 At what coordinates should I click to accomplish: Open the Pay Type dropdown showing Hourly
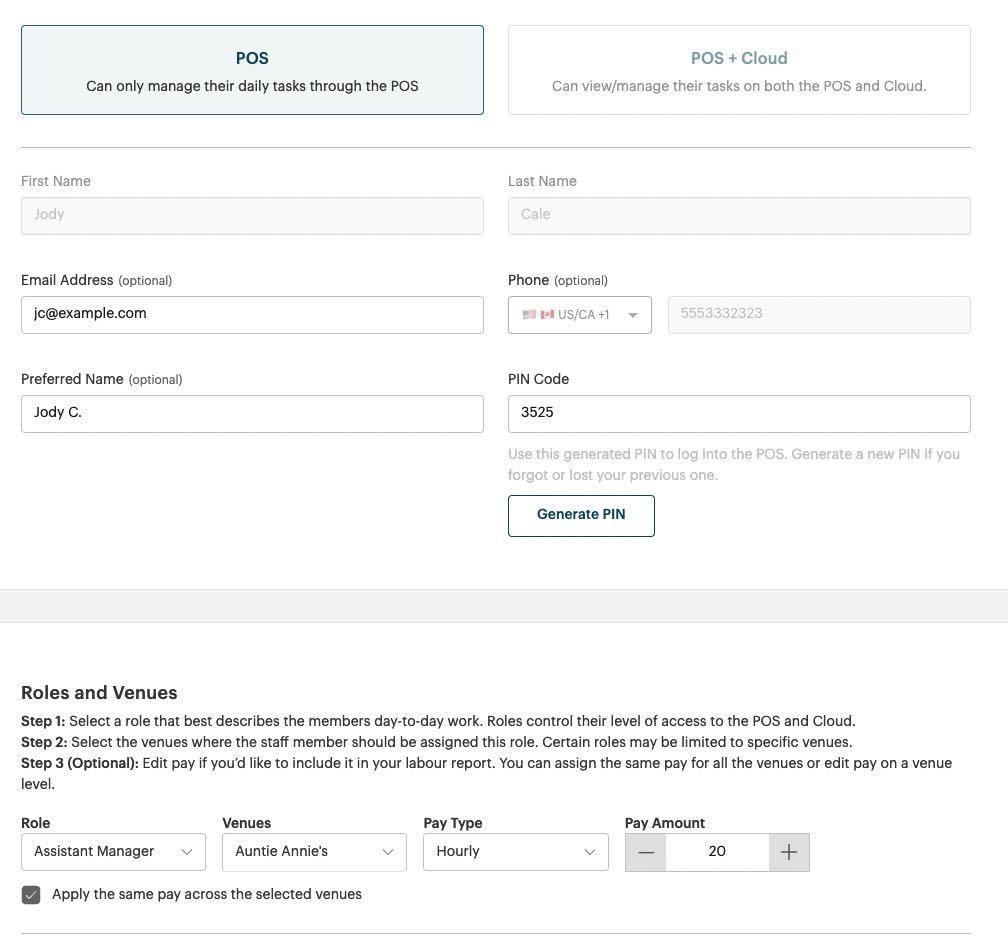pyautogui.click(x=515, y=851)
